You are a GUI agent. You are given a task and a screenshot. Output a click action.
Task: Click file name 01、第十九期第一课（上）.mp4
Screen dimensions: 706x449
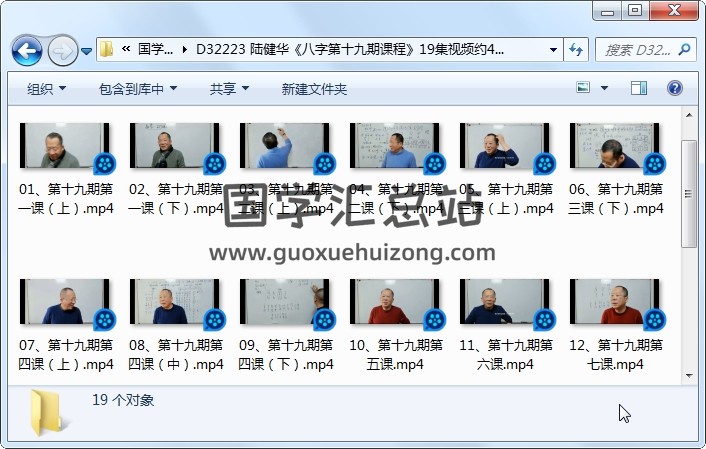66,199
